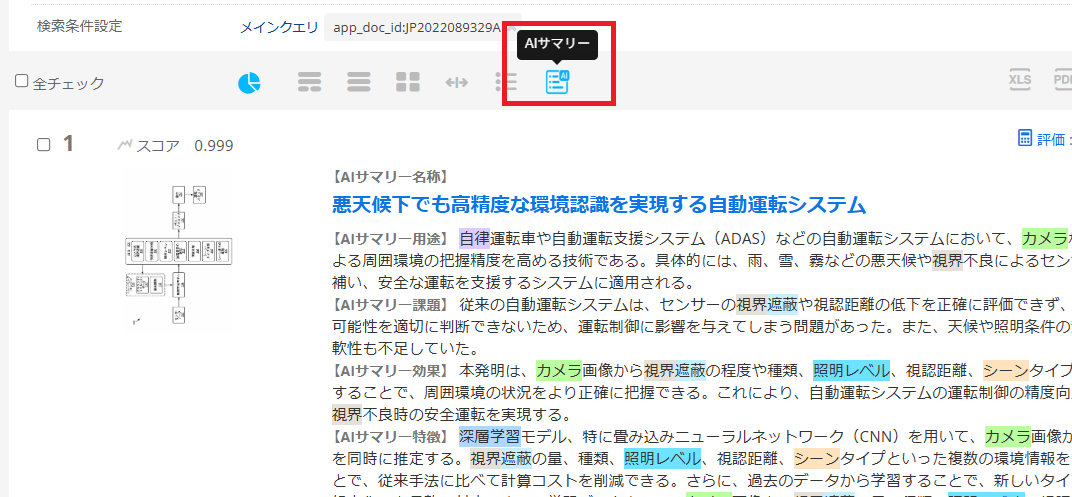Export results with the XLS icon
Viewport: 1072px width, 497px height.
point(1019,81)
